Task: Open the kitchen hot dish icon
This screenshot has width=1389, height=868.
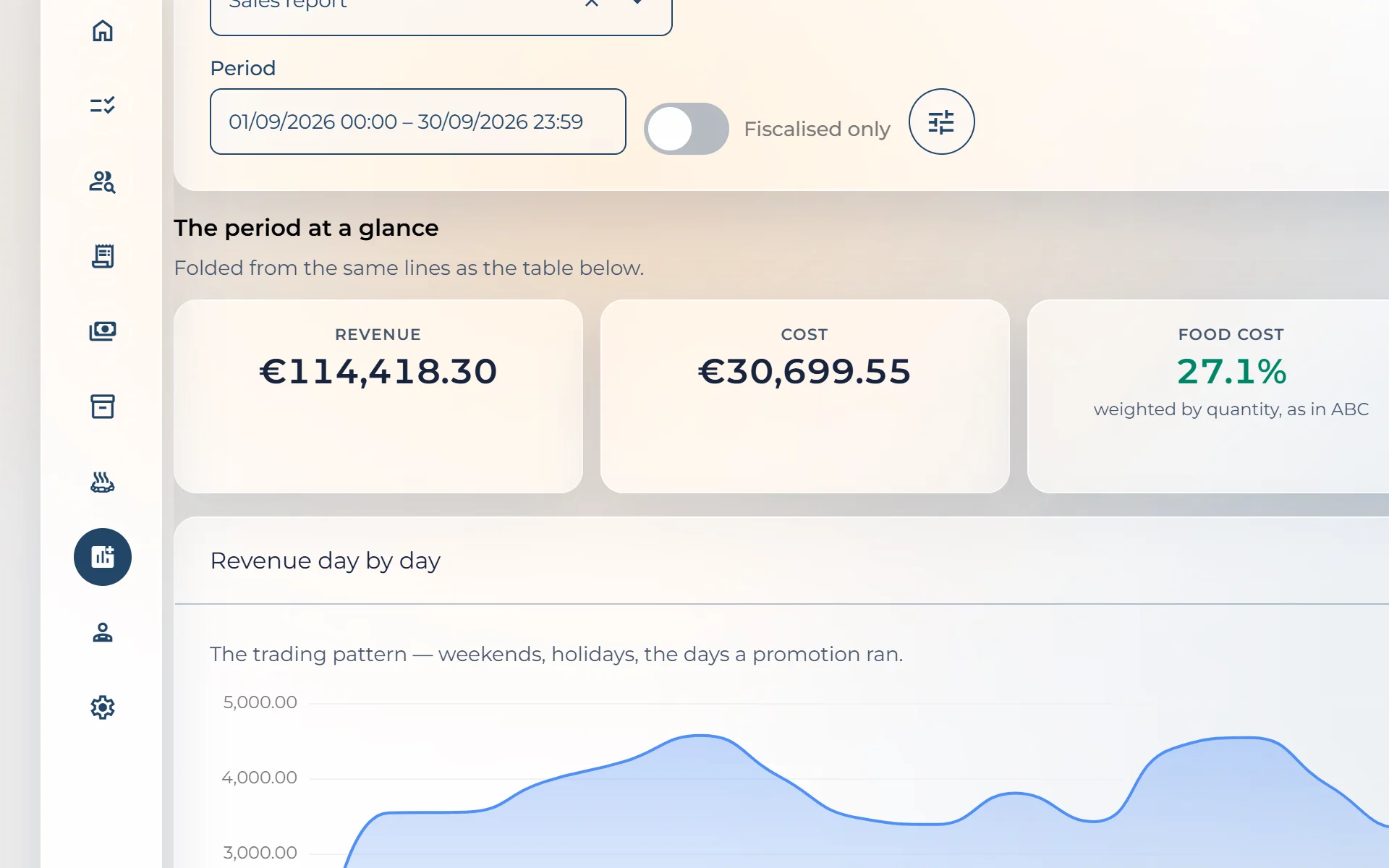Action: (103, 482)
